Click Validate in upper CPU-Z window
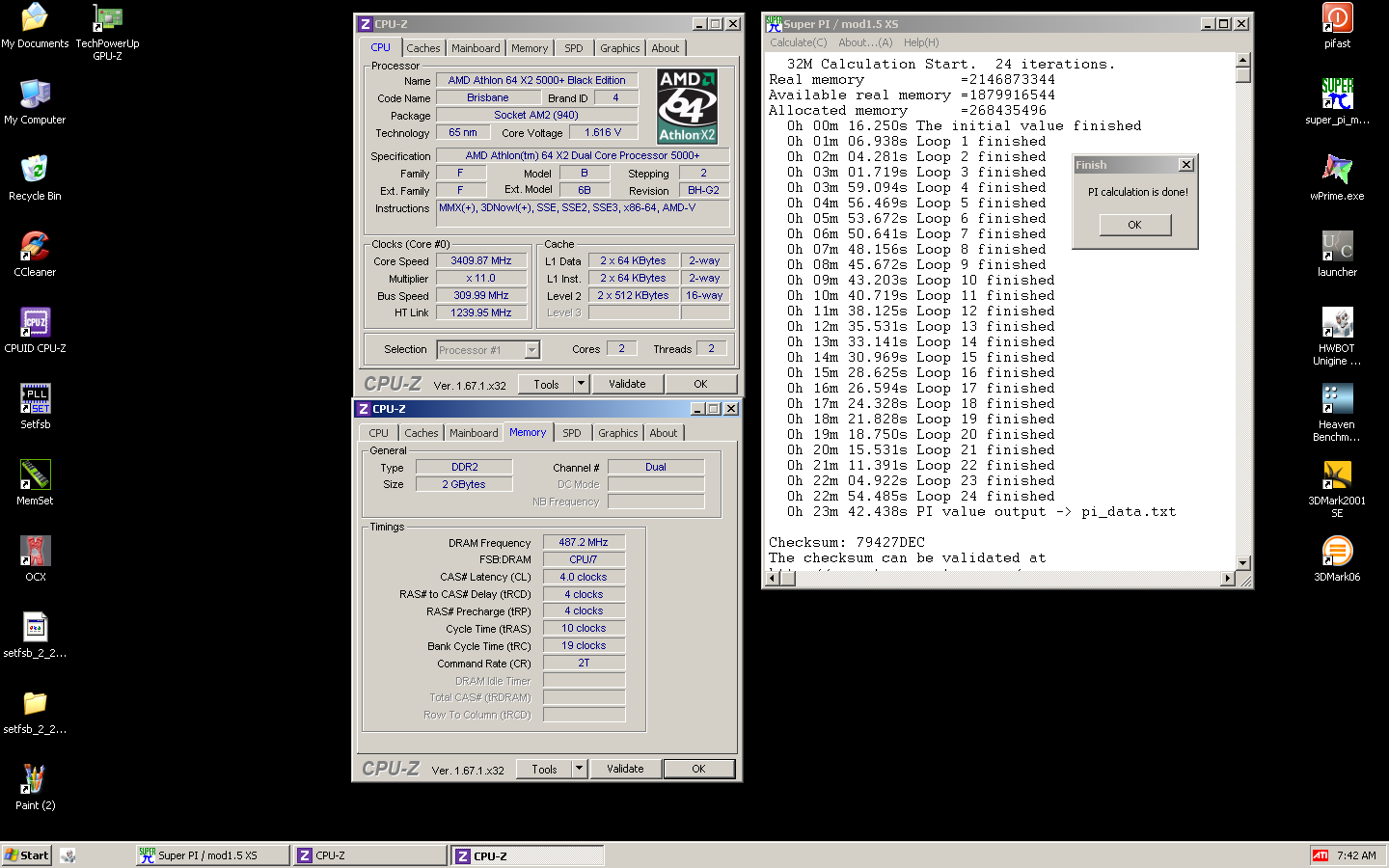 tap(627, 384)
